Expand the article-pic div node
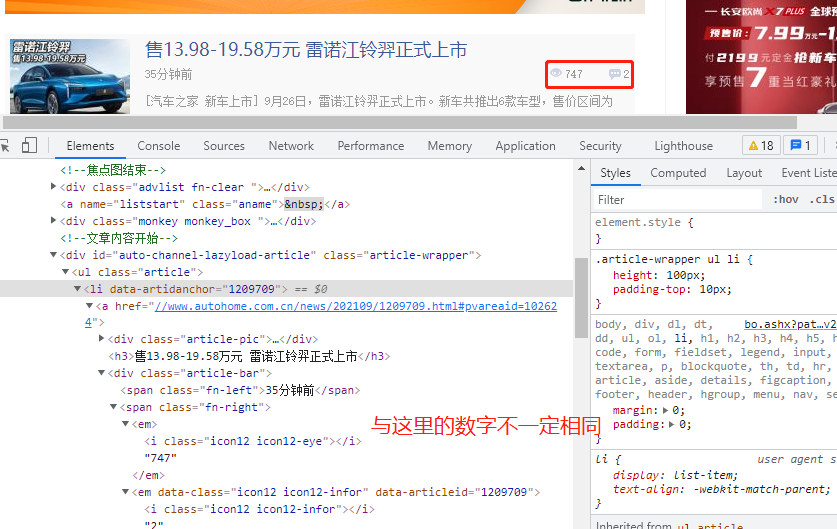Screen dimensions: 837x529 (101, 338)
